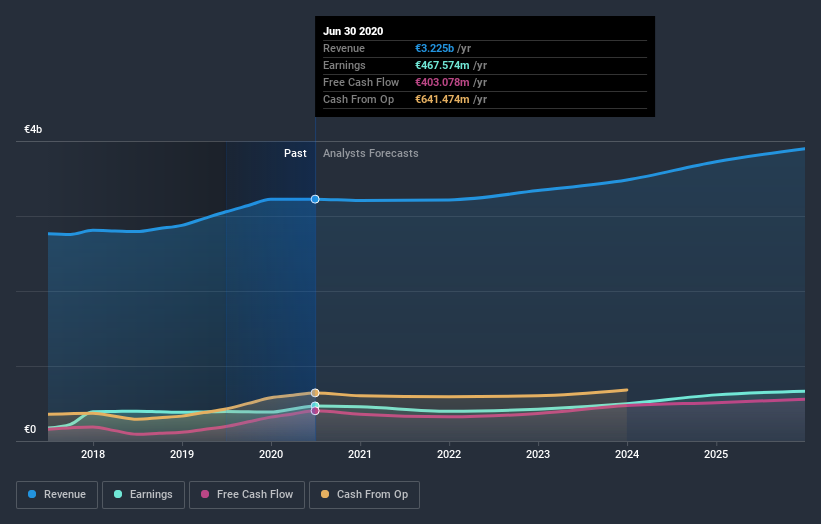Screen dimensions: 821x524
Task: Click the €3.225b revenue value in tooltip
Action: tap(435, 48)
